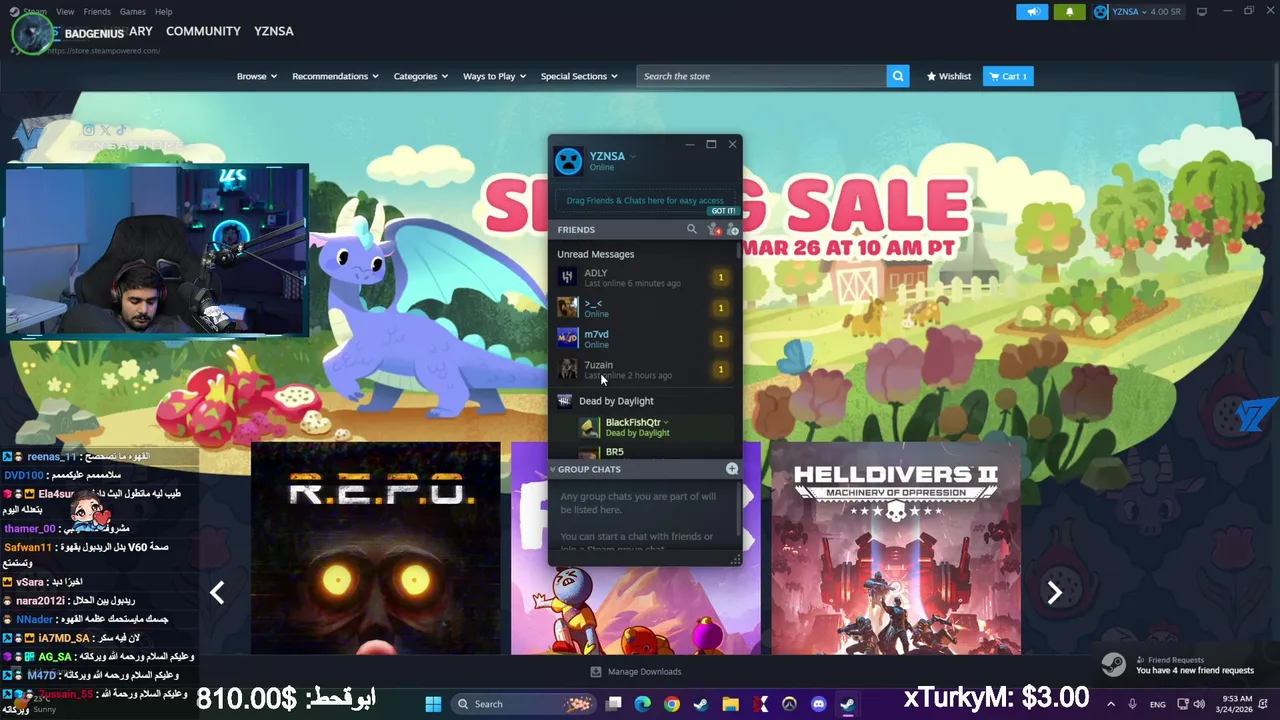Viewport: 1280px width, 720px height.
Task: Open Helldivers II game thumbnail
Action: pyautogui.click(x=896, y=549)
